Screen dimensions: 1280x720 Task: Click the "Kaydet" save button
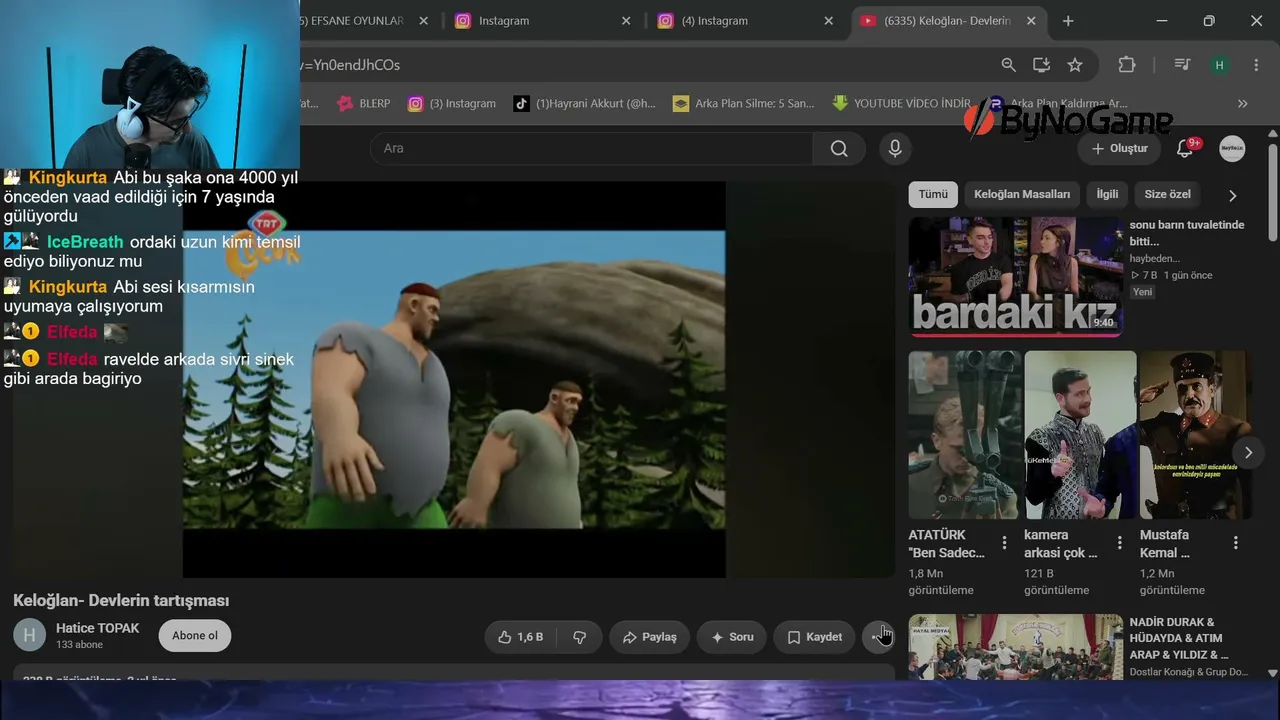[x=814, y=637]
